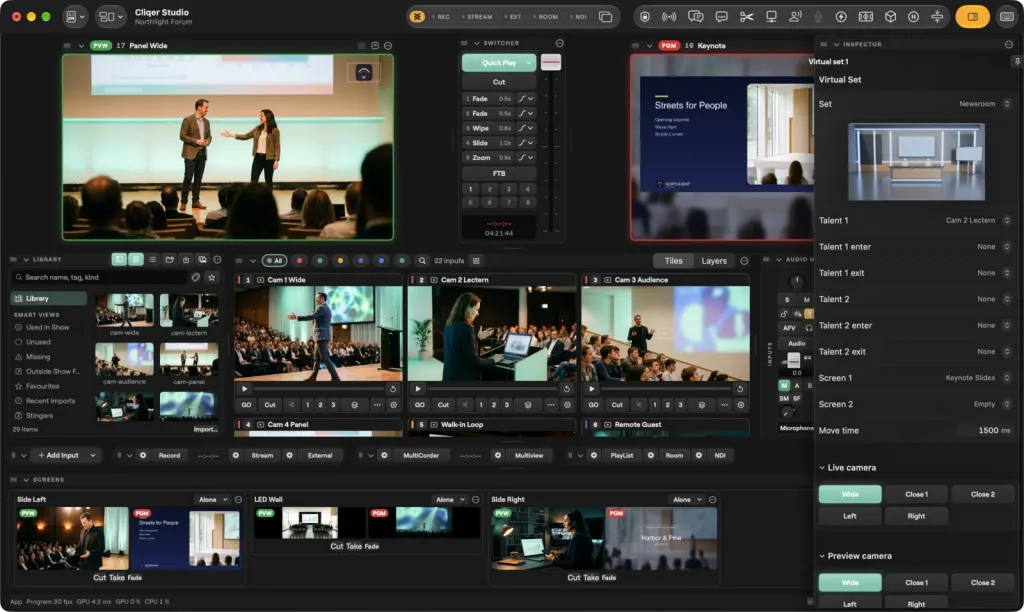The image size is (1024, 612).
Task: Click the Cut button in Switcher
Action: pyautogui.click(x=499, y=82)
